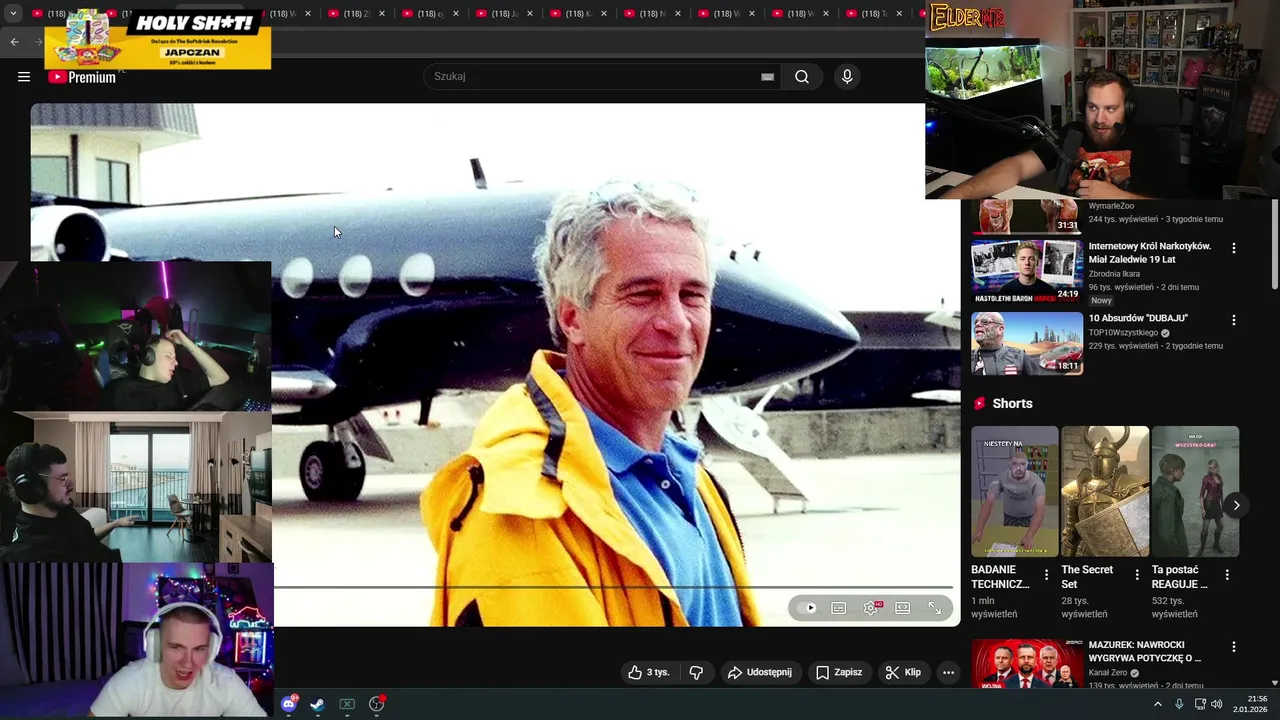Go back with browser back arrow

click(x=14, y=41)
